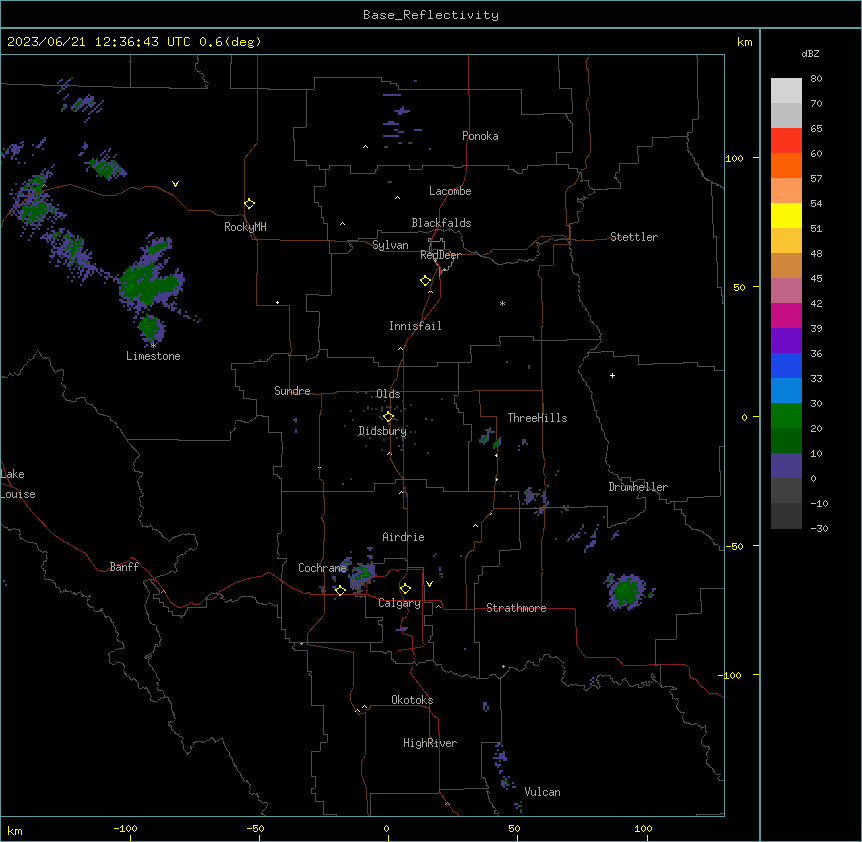The height and width of the screenshot is (842, 862).
Task: Select the yellow diamond marker below RedDeer
Action: [x=426, y=280]
